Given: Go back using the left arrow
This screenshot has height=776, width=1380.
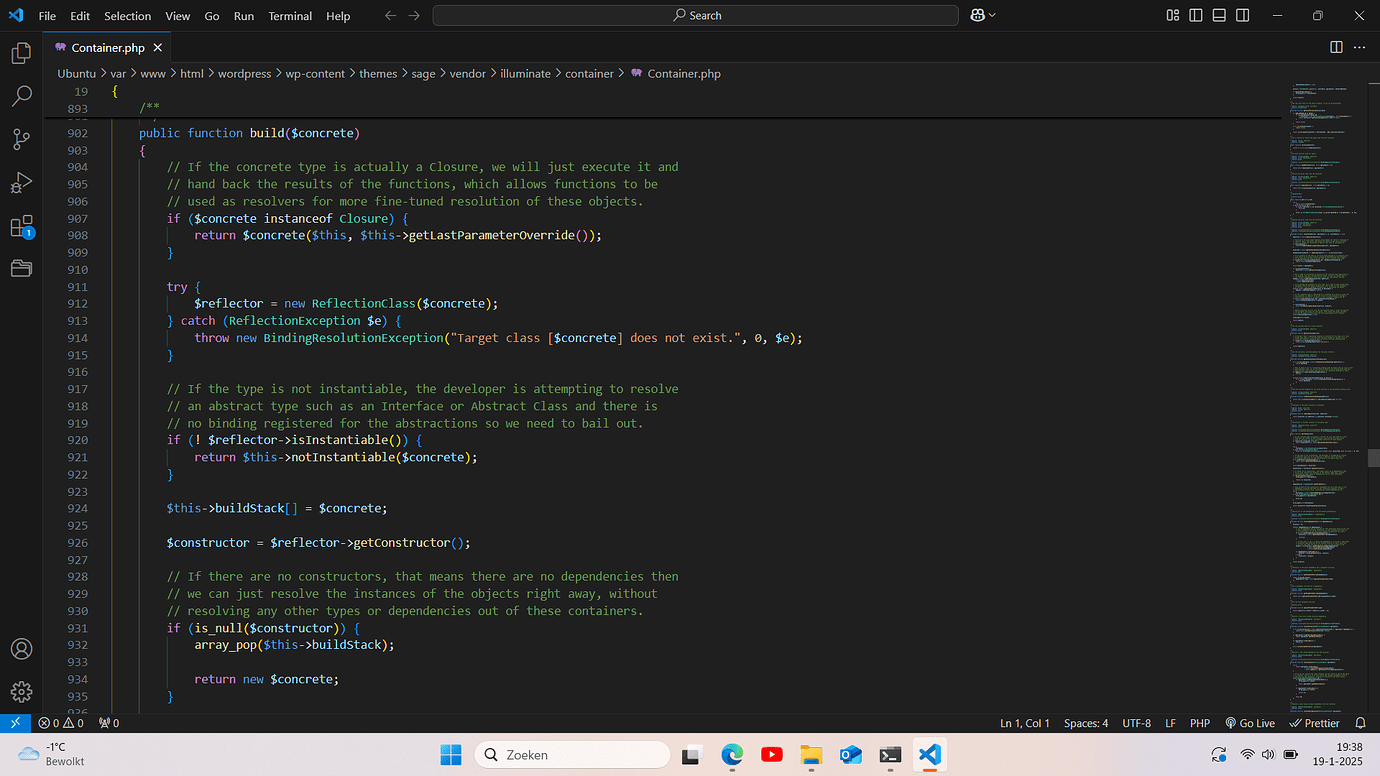Looking at the screenshot, I should [x=390, y=16].
